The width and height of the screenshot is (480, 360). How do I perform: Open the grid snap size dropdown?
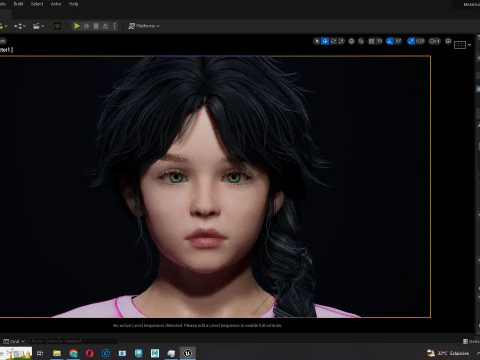379,41
